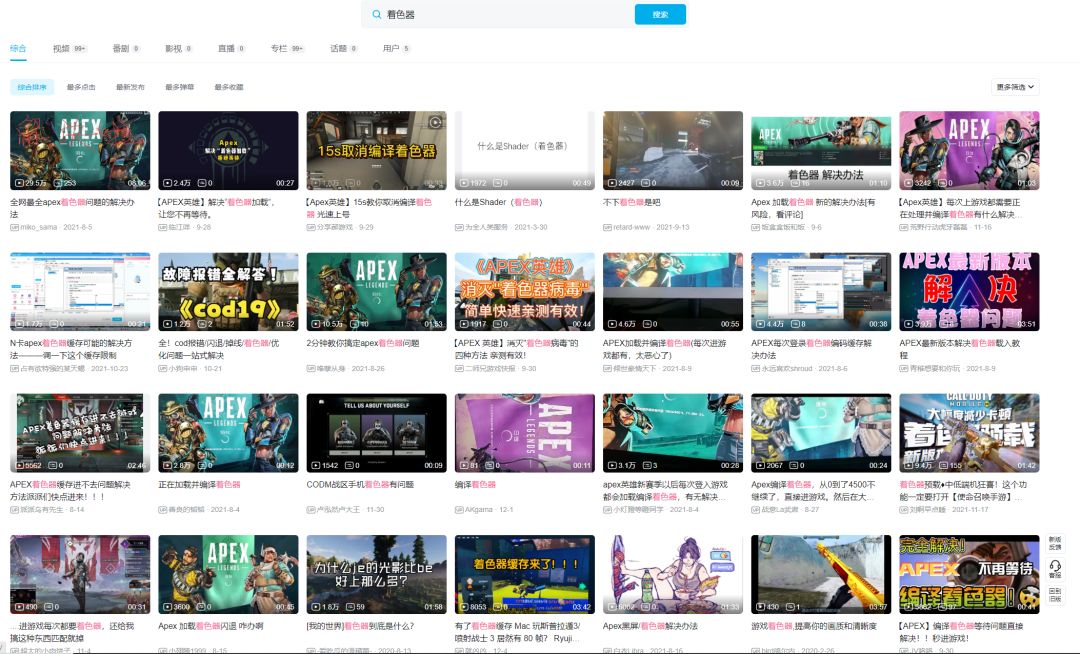Open the 不下着色器是吧 video title

(632, 202)
